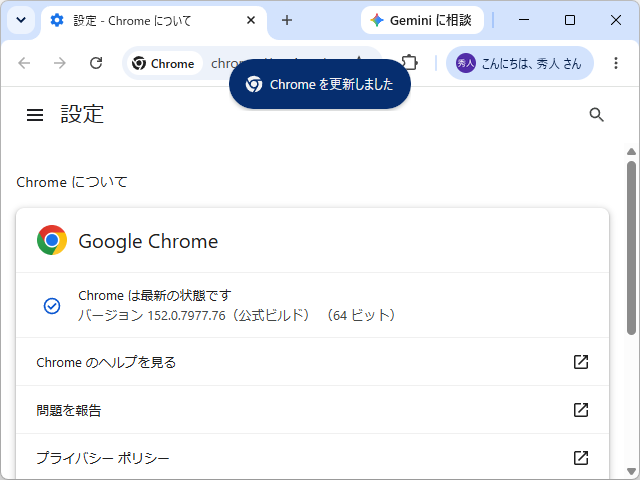Viewport: 640px width, 480px height.
Task: Click the vertical scrollbar thumb
Action: [631, 248]
